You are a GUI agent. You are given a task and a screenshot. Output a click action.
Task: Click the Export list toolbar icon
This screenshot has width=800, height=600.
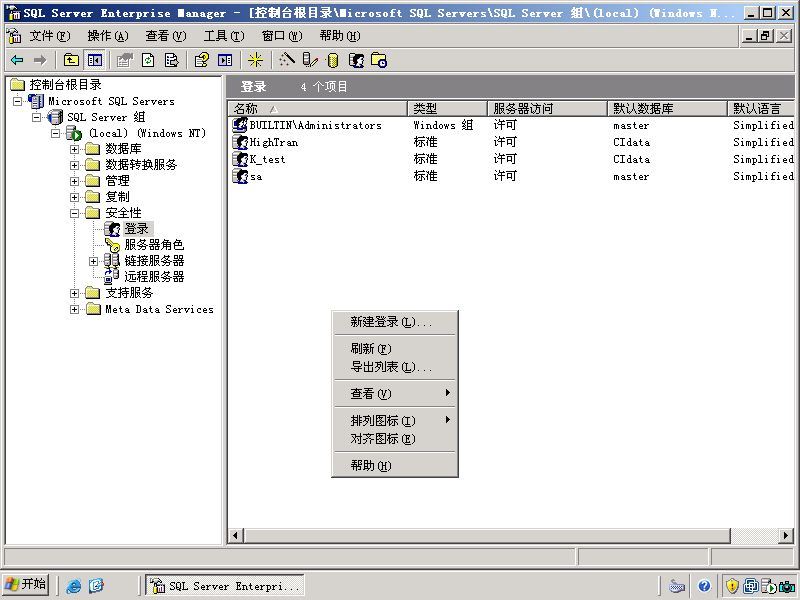coord(171,60)
